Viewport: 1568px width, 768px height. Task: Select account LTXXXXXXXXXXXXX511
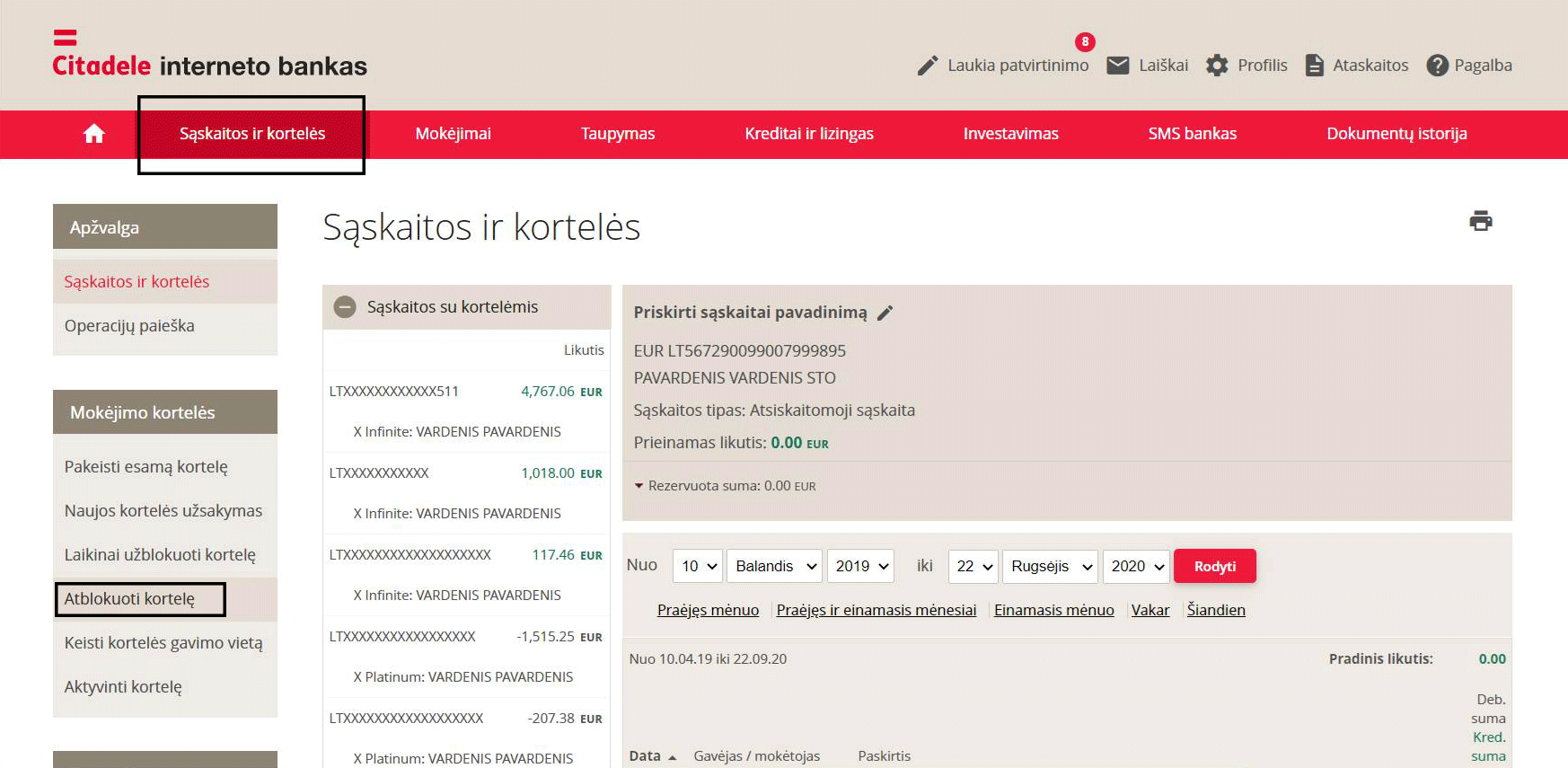coord(394,392)
